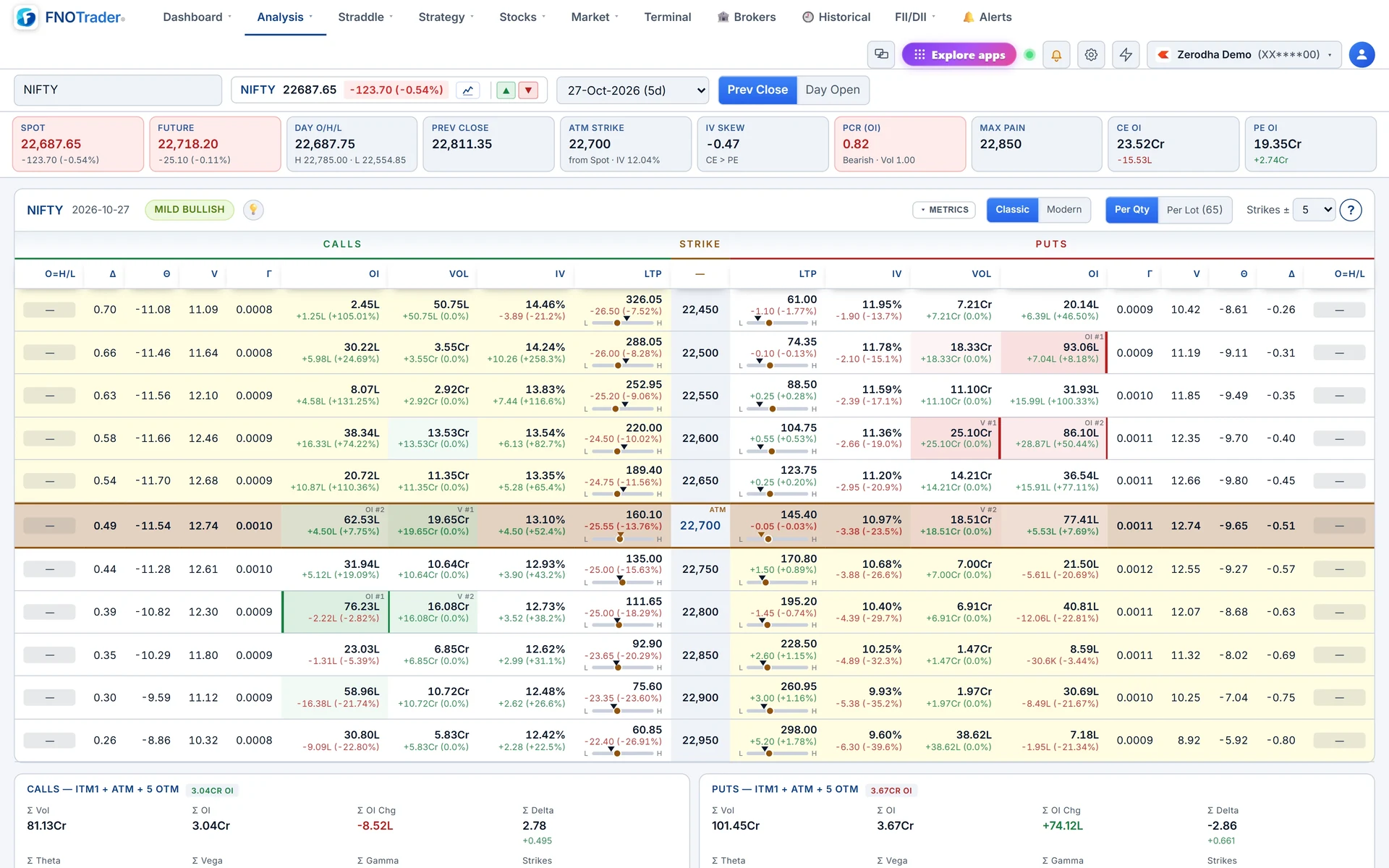Expand the Dashboard menu
Viewport: 1389px width, 868px height.
coord(197,17)
